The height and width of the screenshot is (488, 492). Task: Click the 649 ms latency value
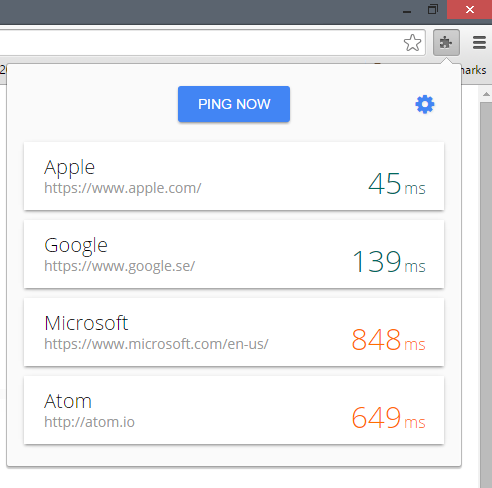pos(389,418)
